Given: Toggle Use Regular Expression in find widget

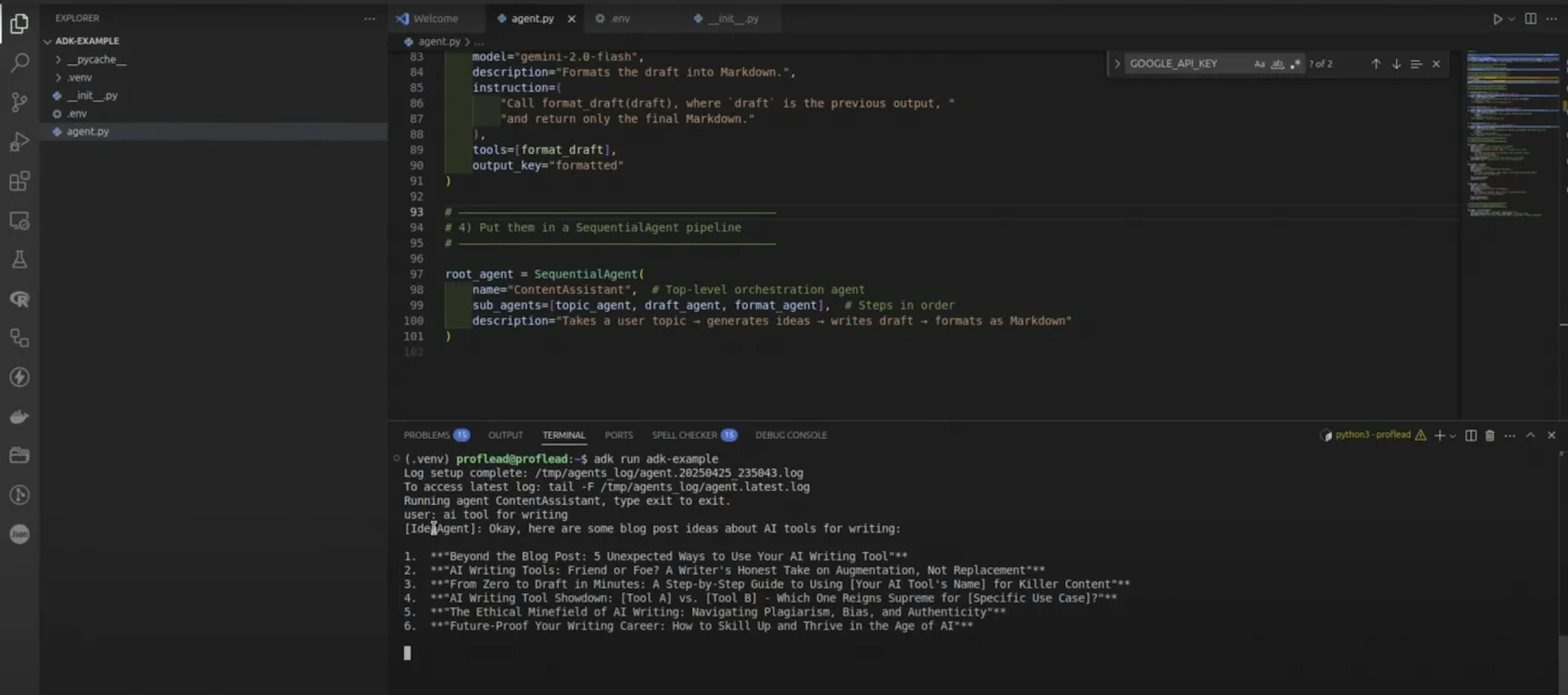Looking at the screenshot, I should 1295,64.
